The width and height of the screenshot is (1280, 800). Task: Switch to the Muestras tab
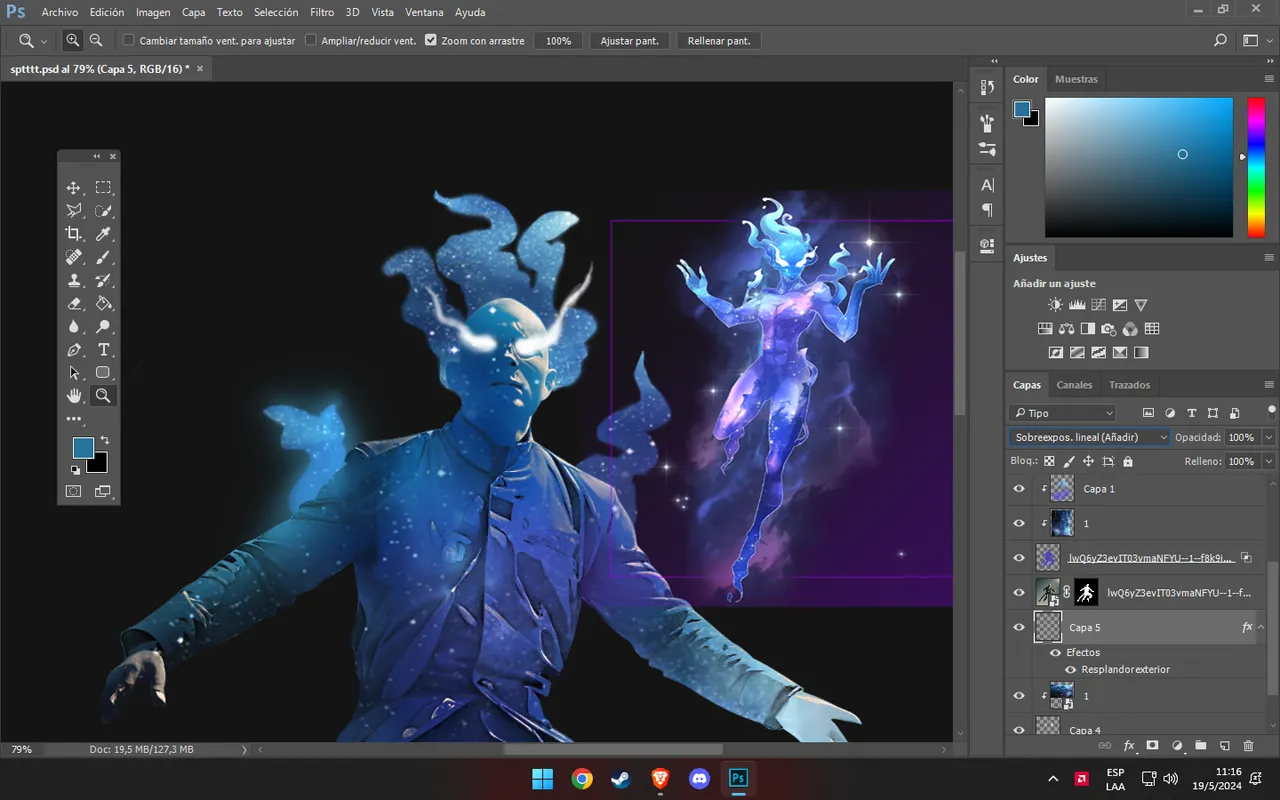tap(1076, 79)
